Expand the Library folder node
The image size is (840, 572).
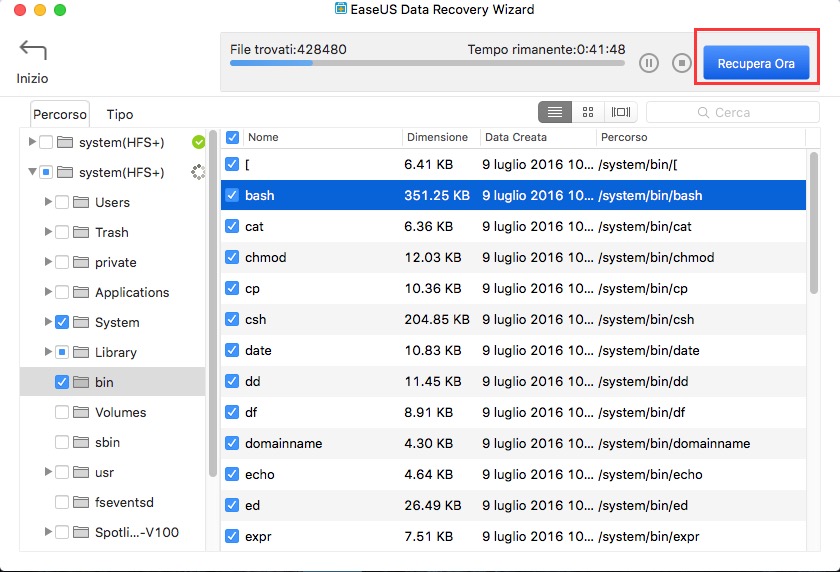tap(48, 351)
